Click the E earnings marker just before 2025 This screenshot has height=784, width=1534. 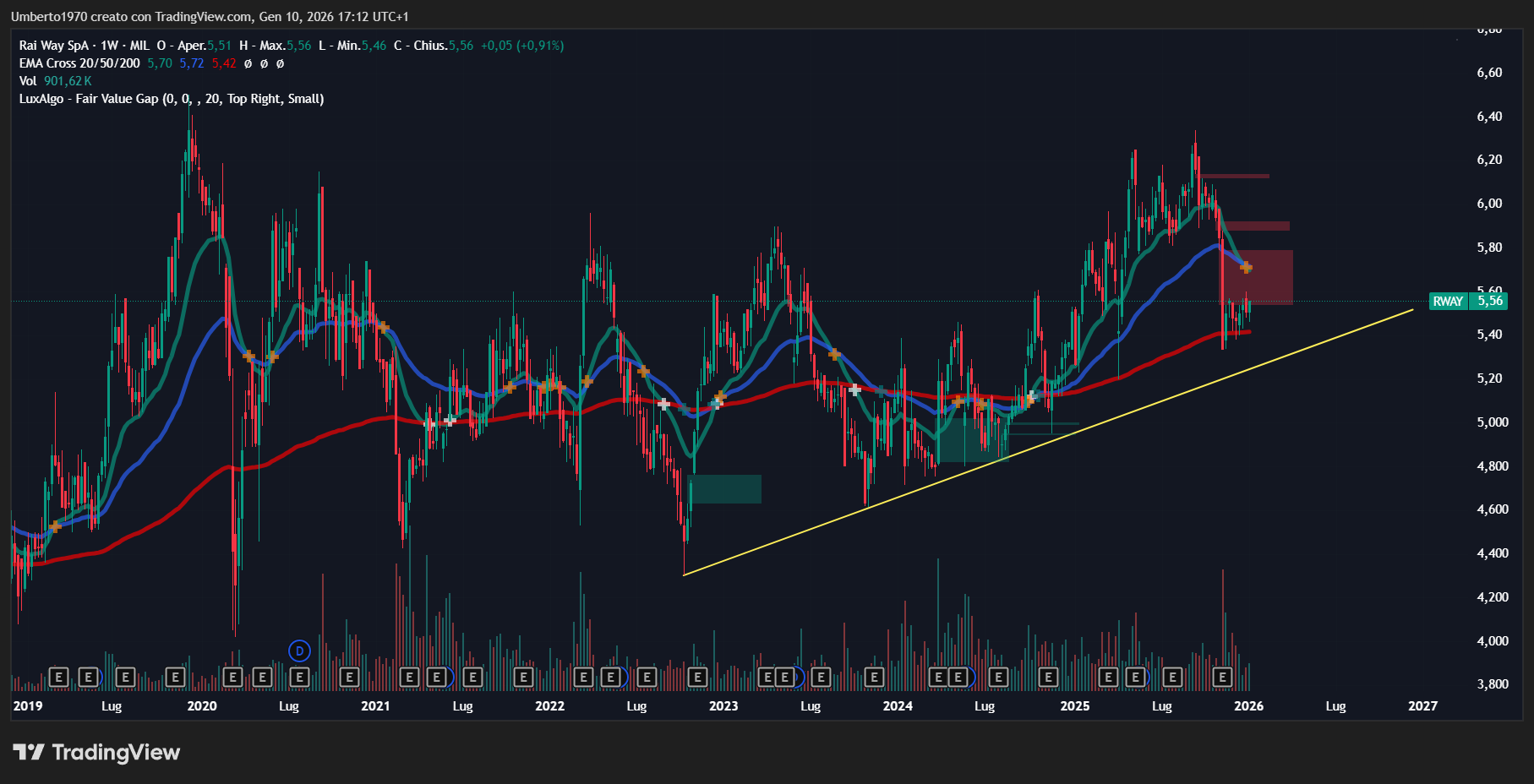pos(1048,677)
